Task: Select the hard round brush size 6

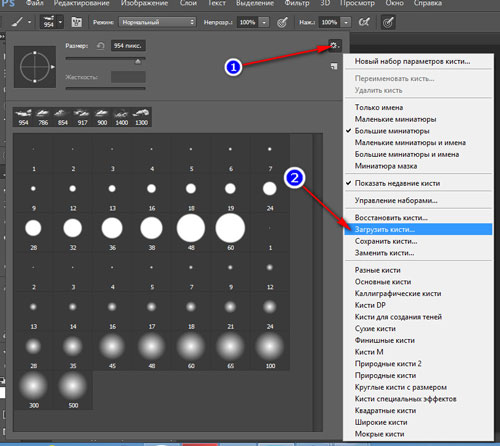Action: 230,154
